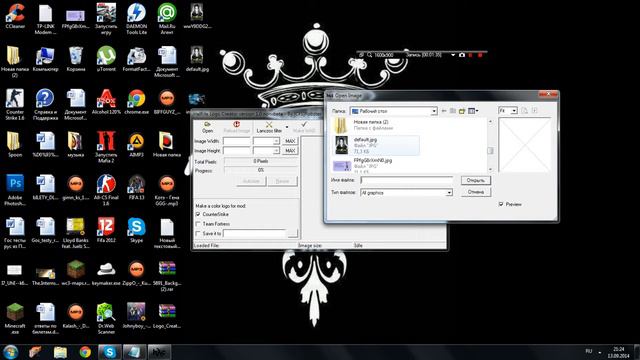Click the CCleaner desktop icon

coord(15,16)
